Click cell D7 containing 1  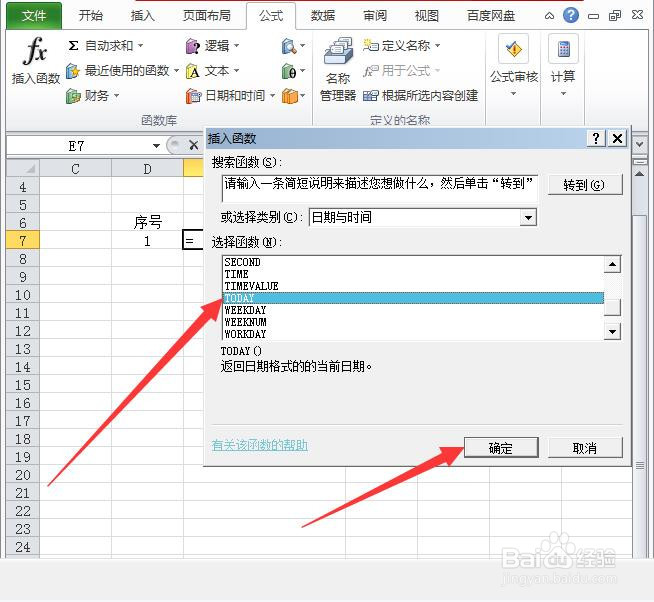pos(147,241)
